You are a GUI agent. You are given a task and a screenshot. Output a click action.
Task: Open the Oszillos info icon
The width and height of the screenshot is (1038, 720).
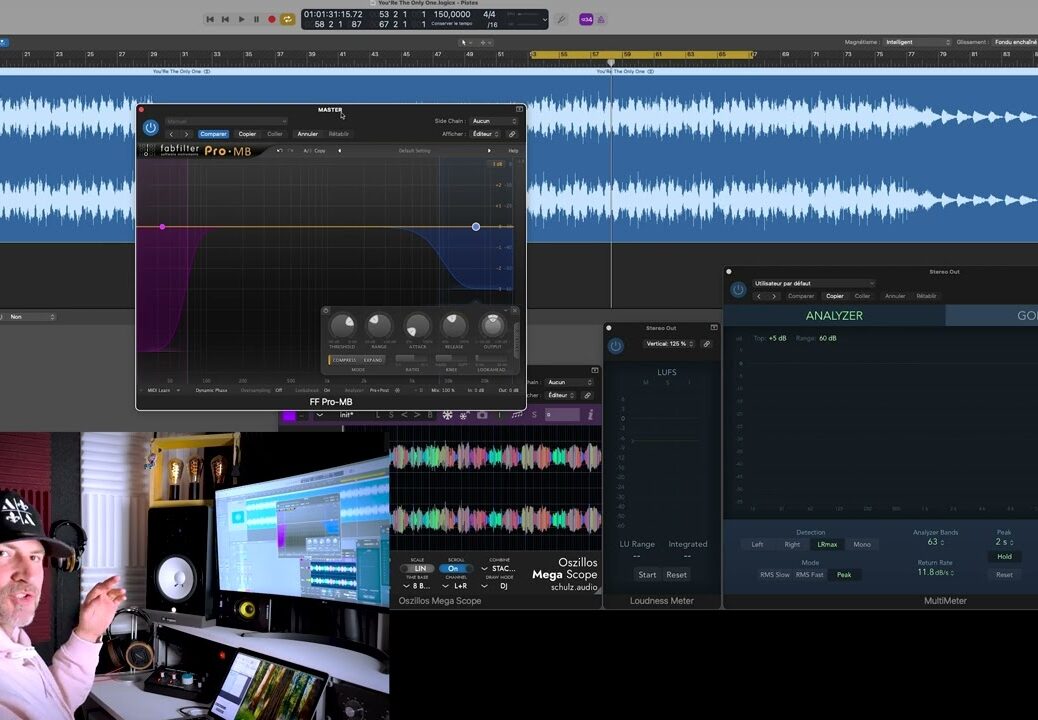(x=590, y=415)
